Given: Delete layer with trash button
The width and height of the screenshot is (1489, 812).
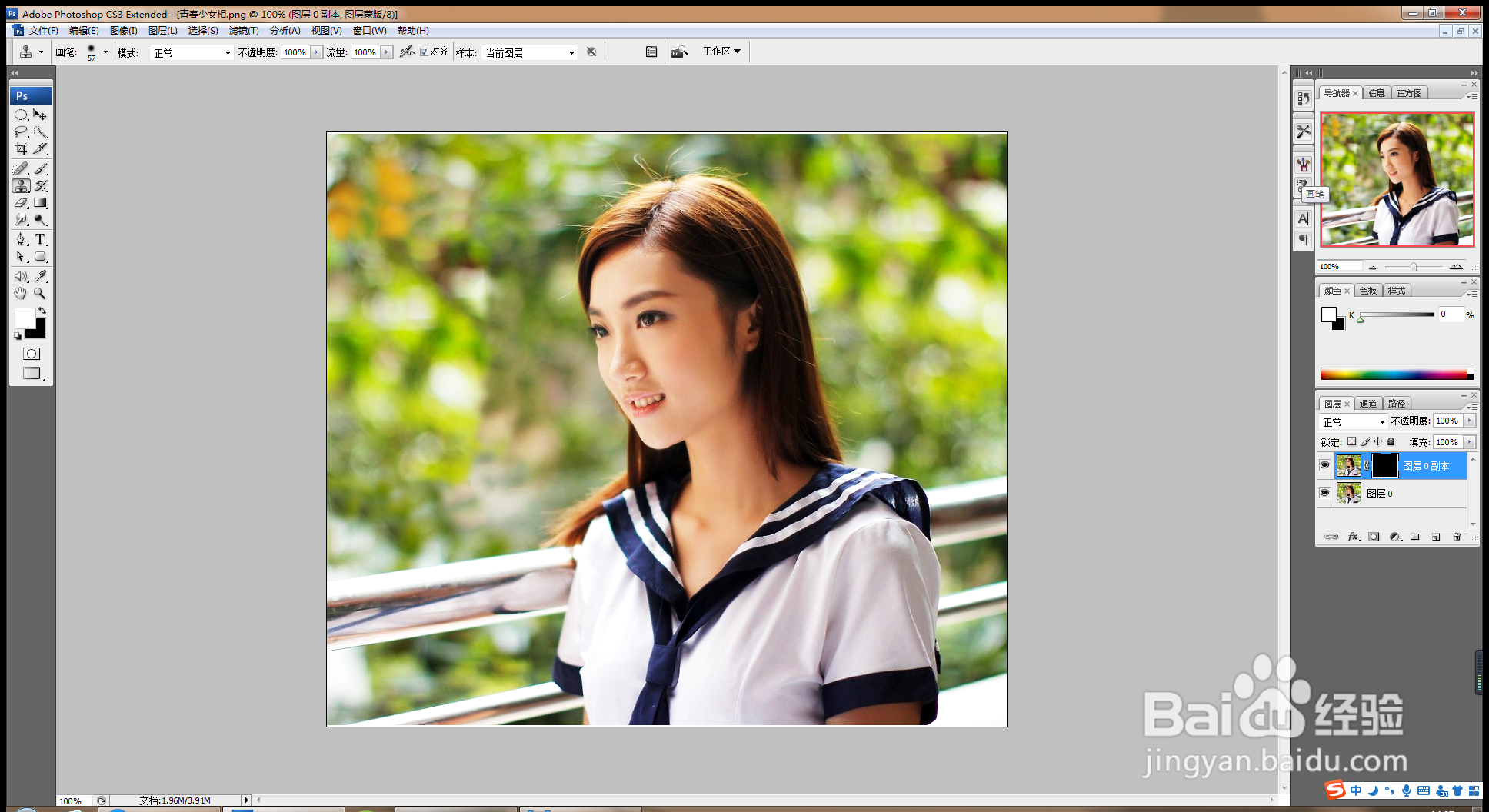Looking at the screenshot, I should (x=1457, y=537).
